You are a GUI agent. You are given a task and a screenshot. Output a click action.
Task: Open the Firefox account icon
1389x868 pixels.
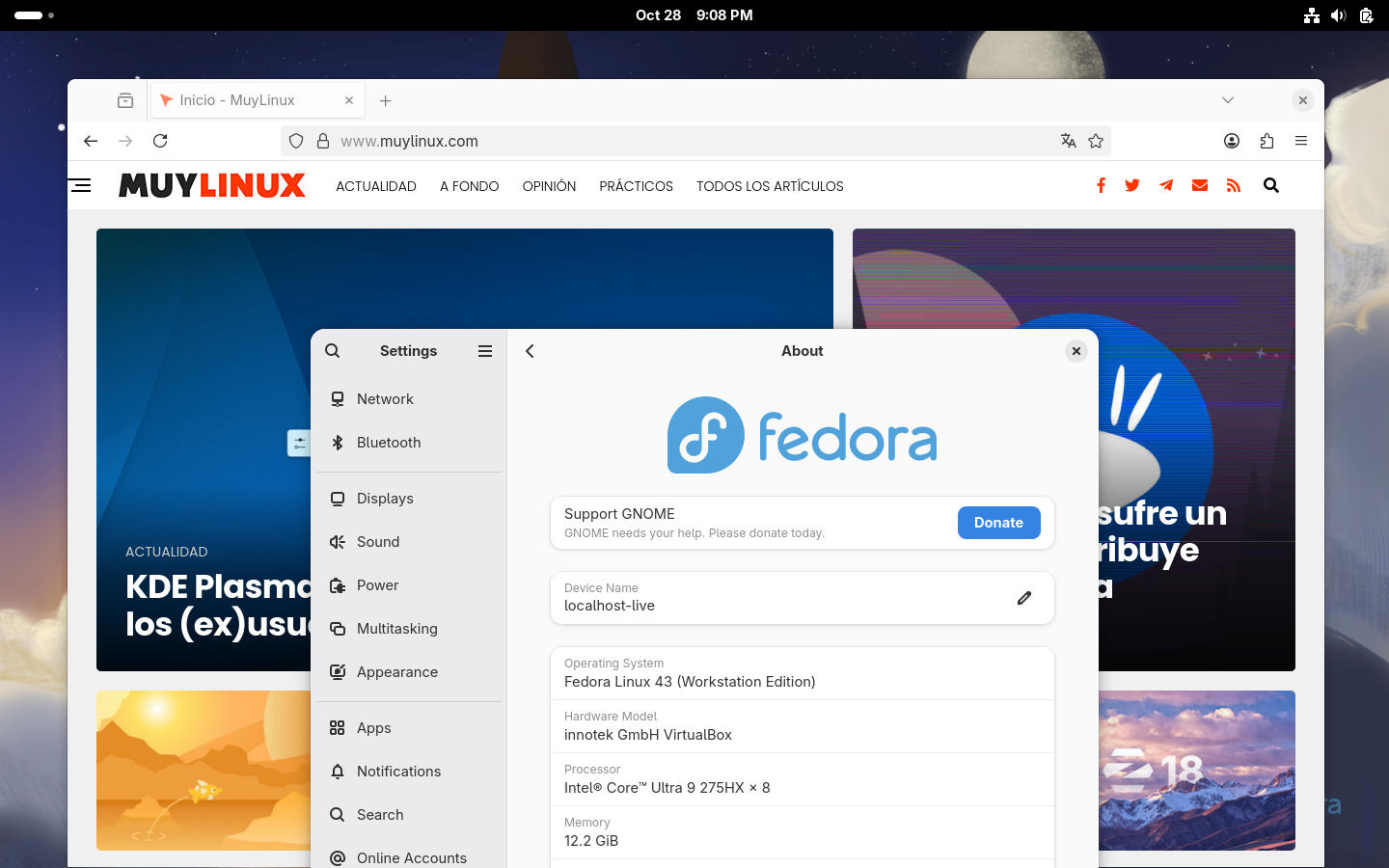click(x=1232, y=141)
